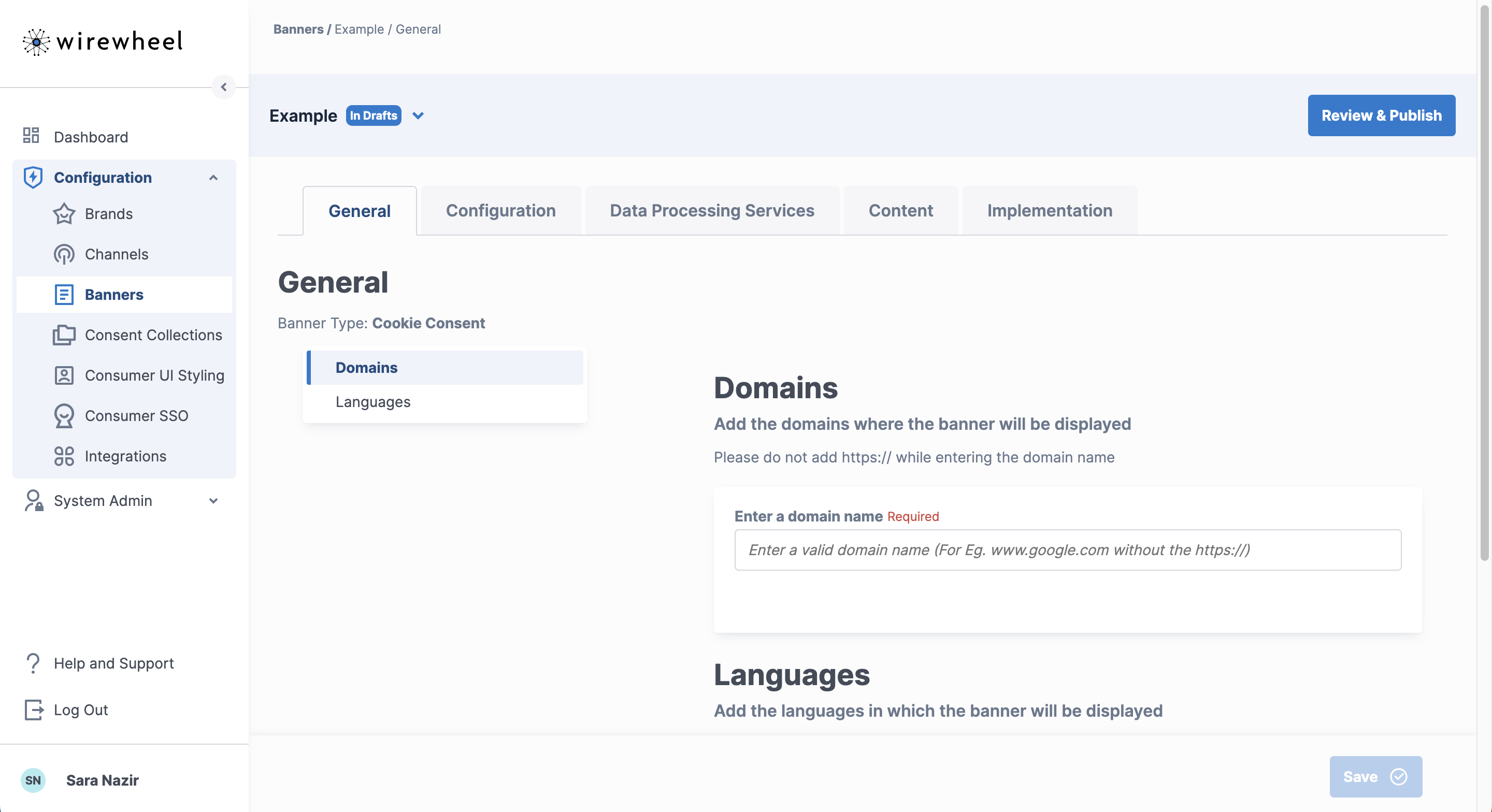Click the Consumer SSO icon

[x=64, y=416]
